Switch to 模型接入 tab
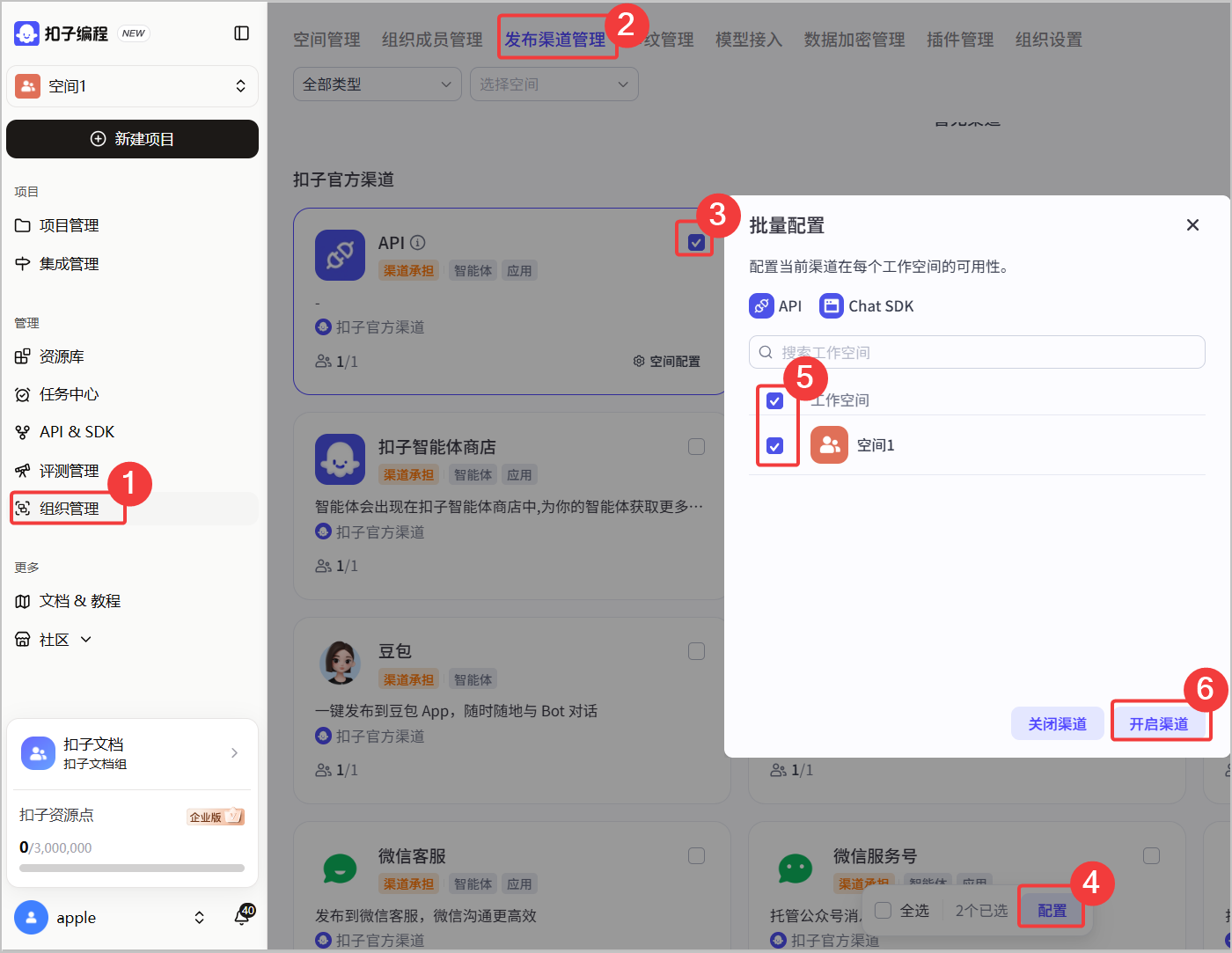Image resolution: width=1232 pixels, height=953 pixels. [749, 40]
